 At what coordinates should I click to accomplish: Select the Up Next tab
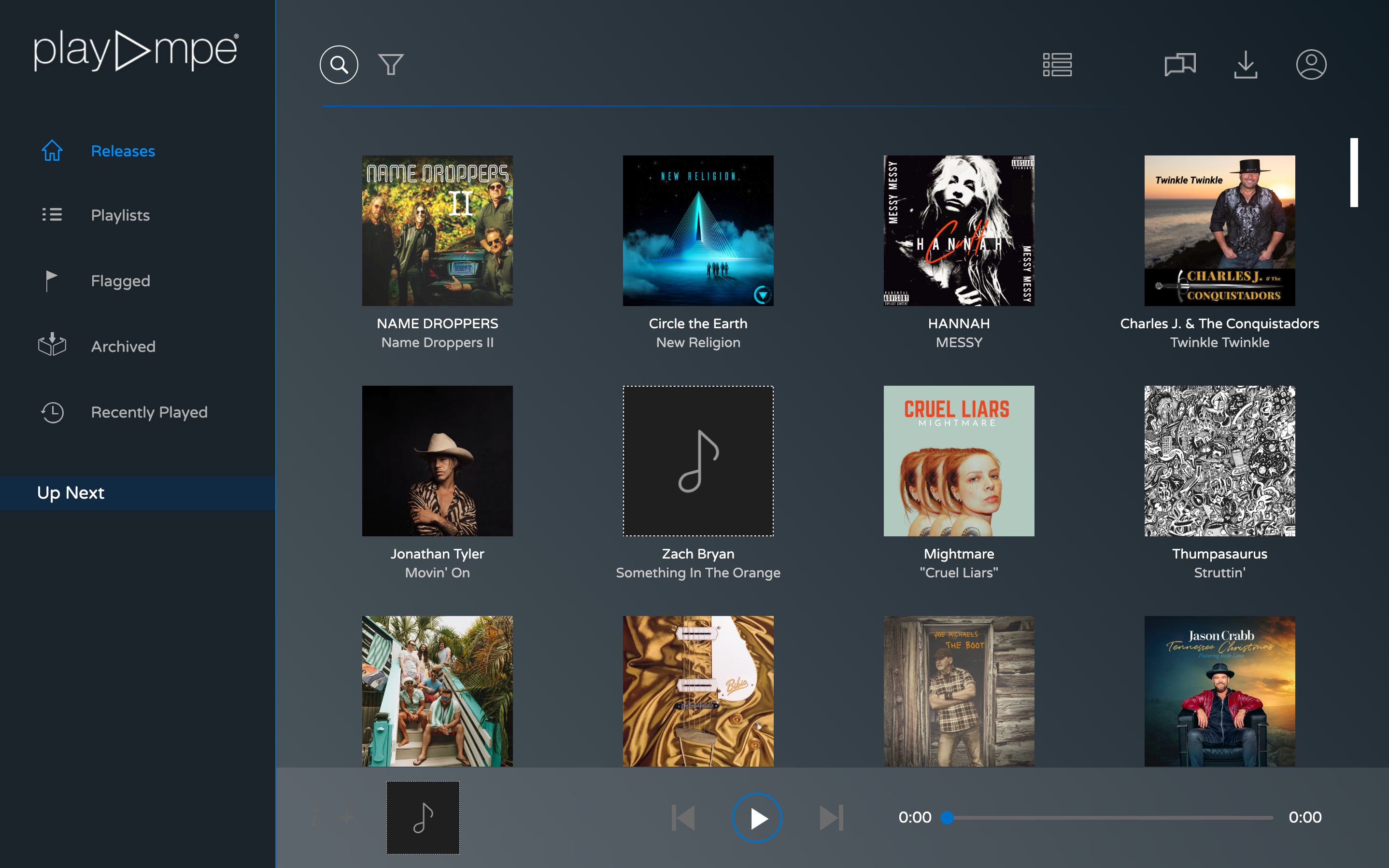click(71, 492)
